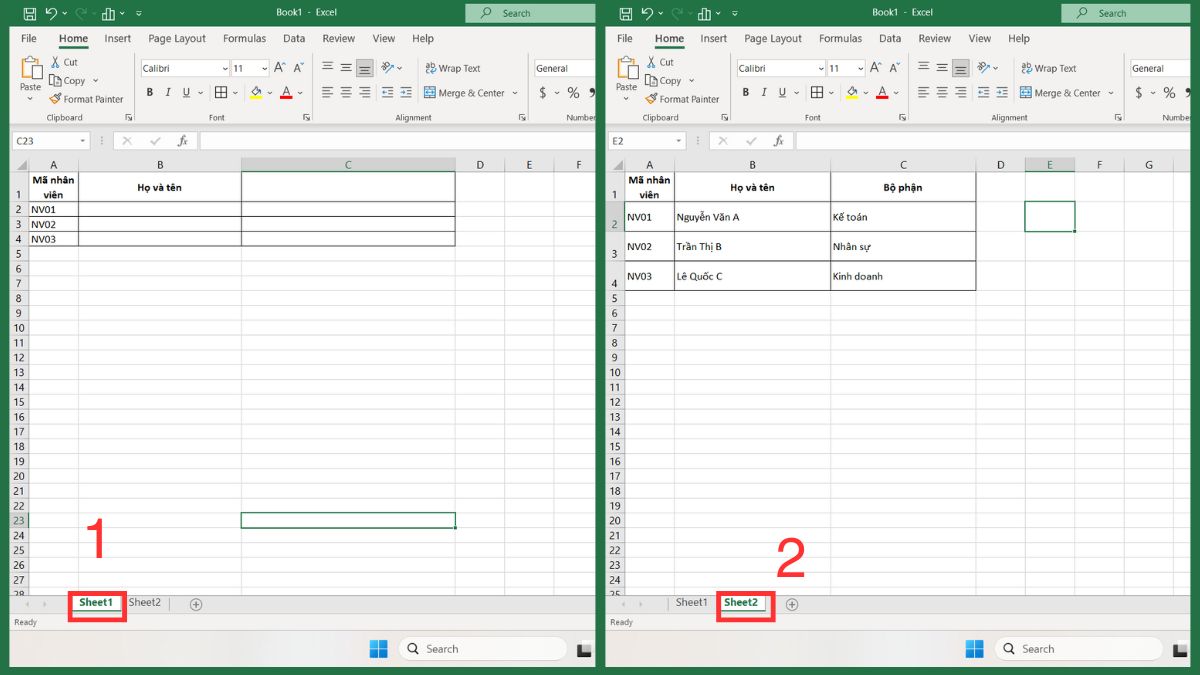Click Italic in the left Excel window
The height and width of the screenshot is (675, 1200).
167,92
